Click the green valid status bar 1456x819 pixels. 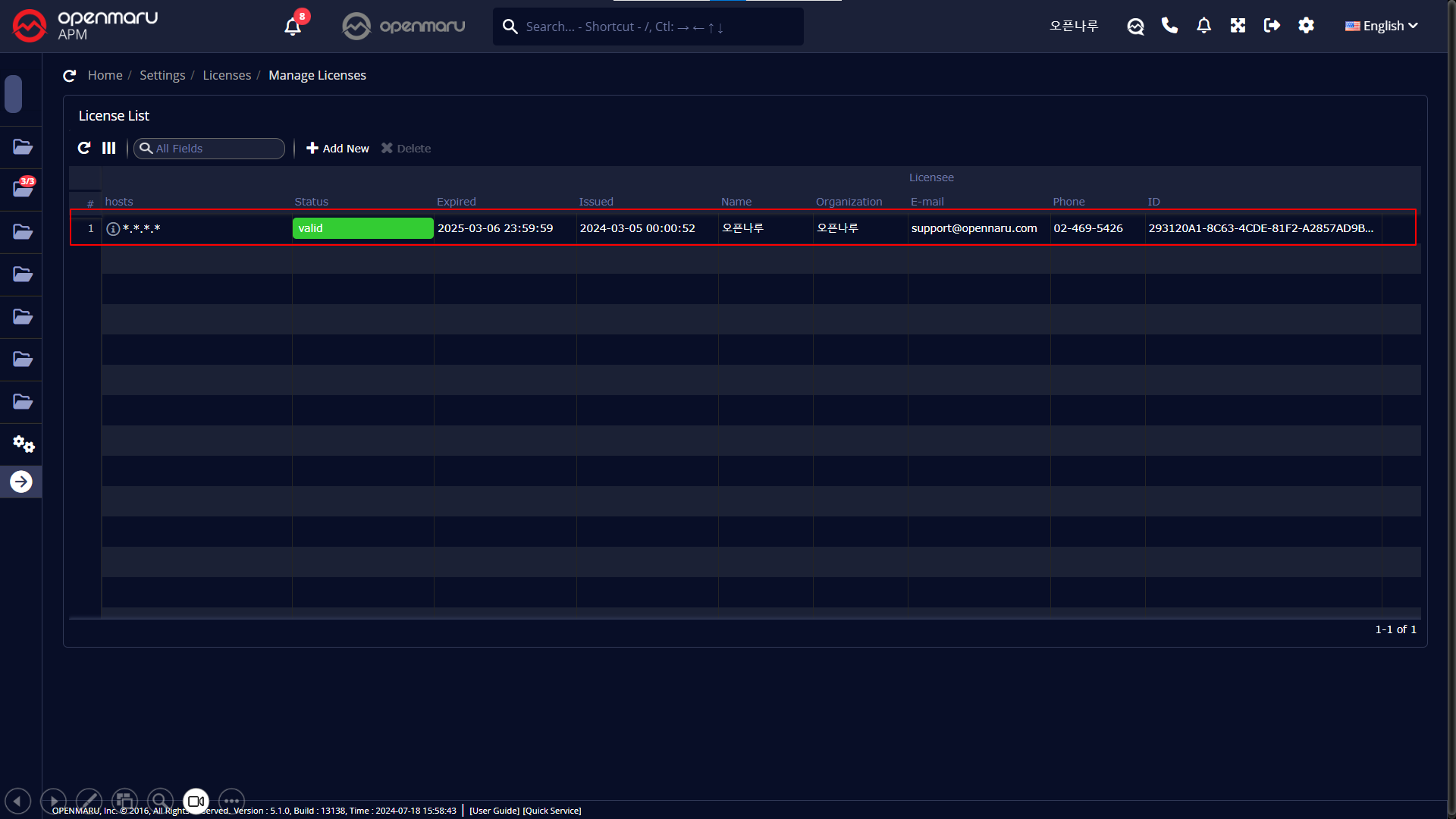362,228
